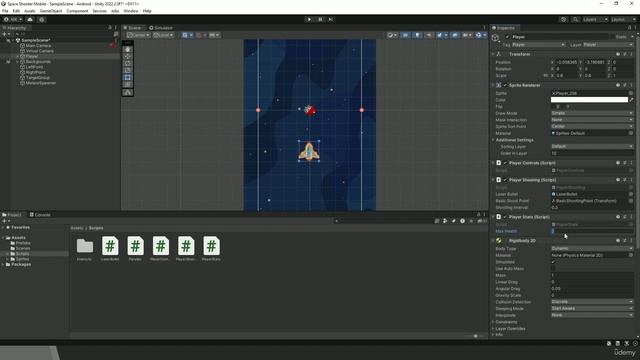640x360 pixels.
Task: Click the Play button
Action: tap(309, 19)
